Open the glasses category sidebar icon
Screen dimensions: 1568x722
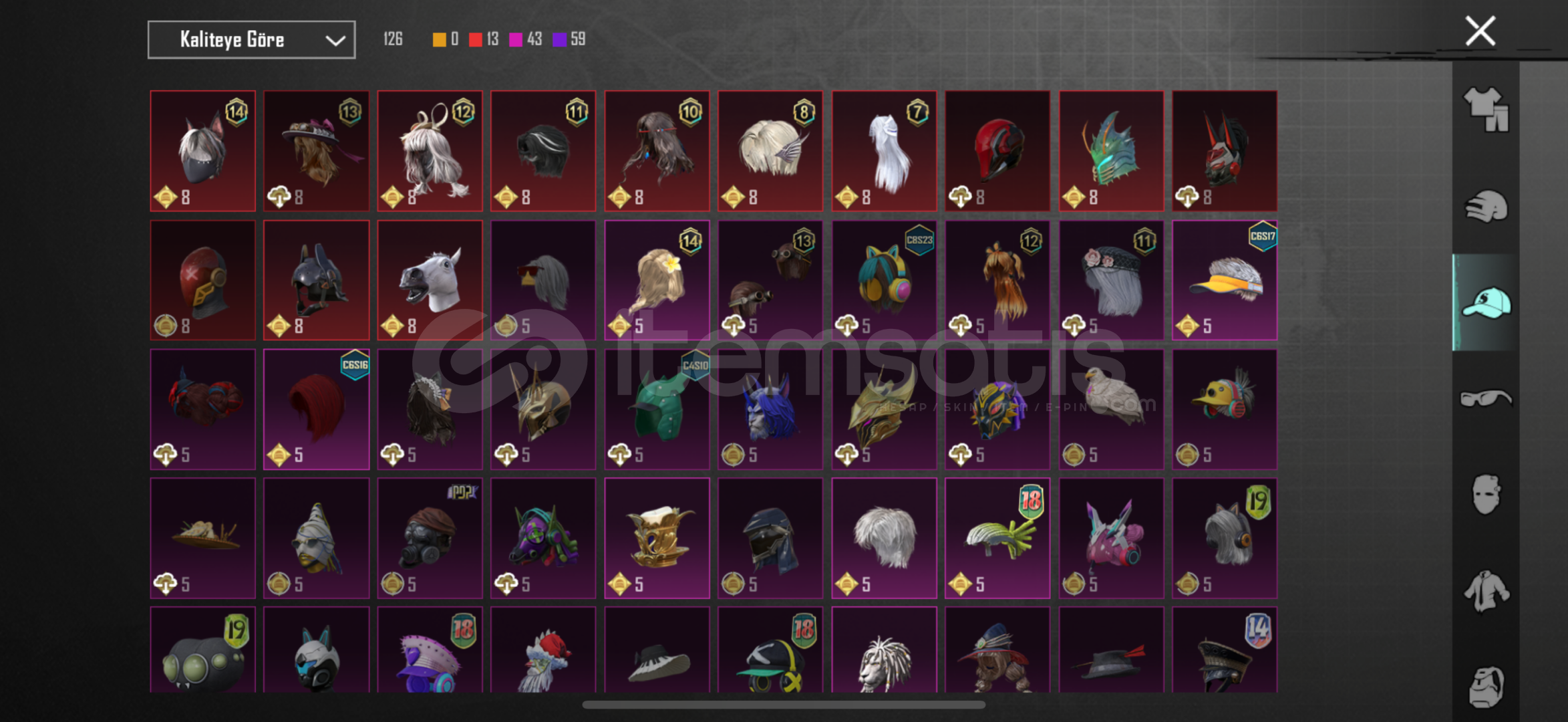pos(1486,398)
